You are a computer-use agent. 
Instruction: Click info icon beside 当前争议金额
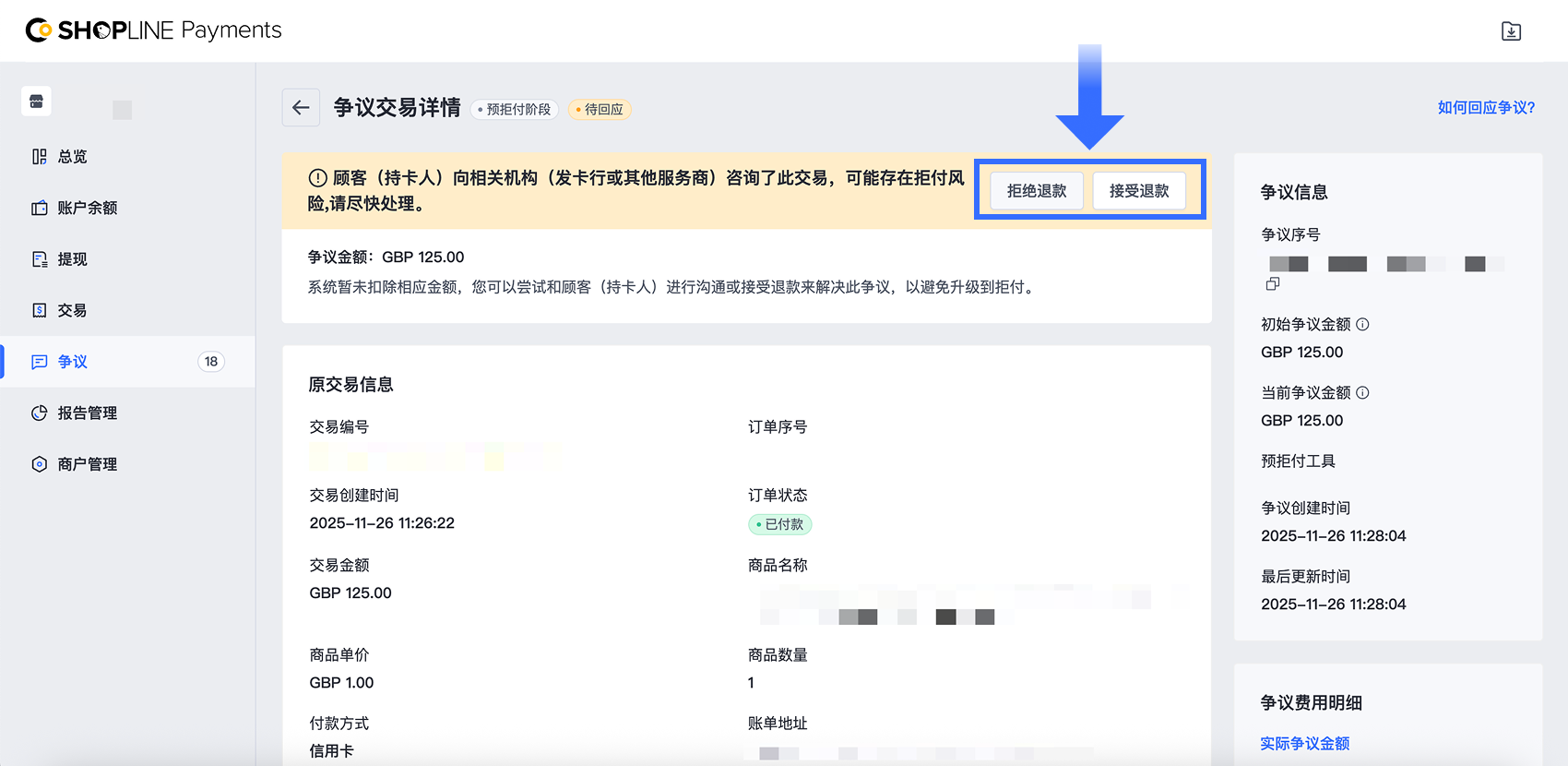[1362, 393]
